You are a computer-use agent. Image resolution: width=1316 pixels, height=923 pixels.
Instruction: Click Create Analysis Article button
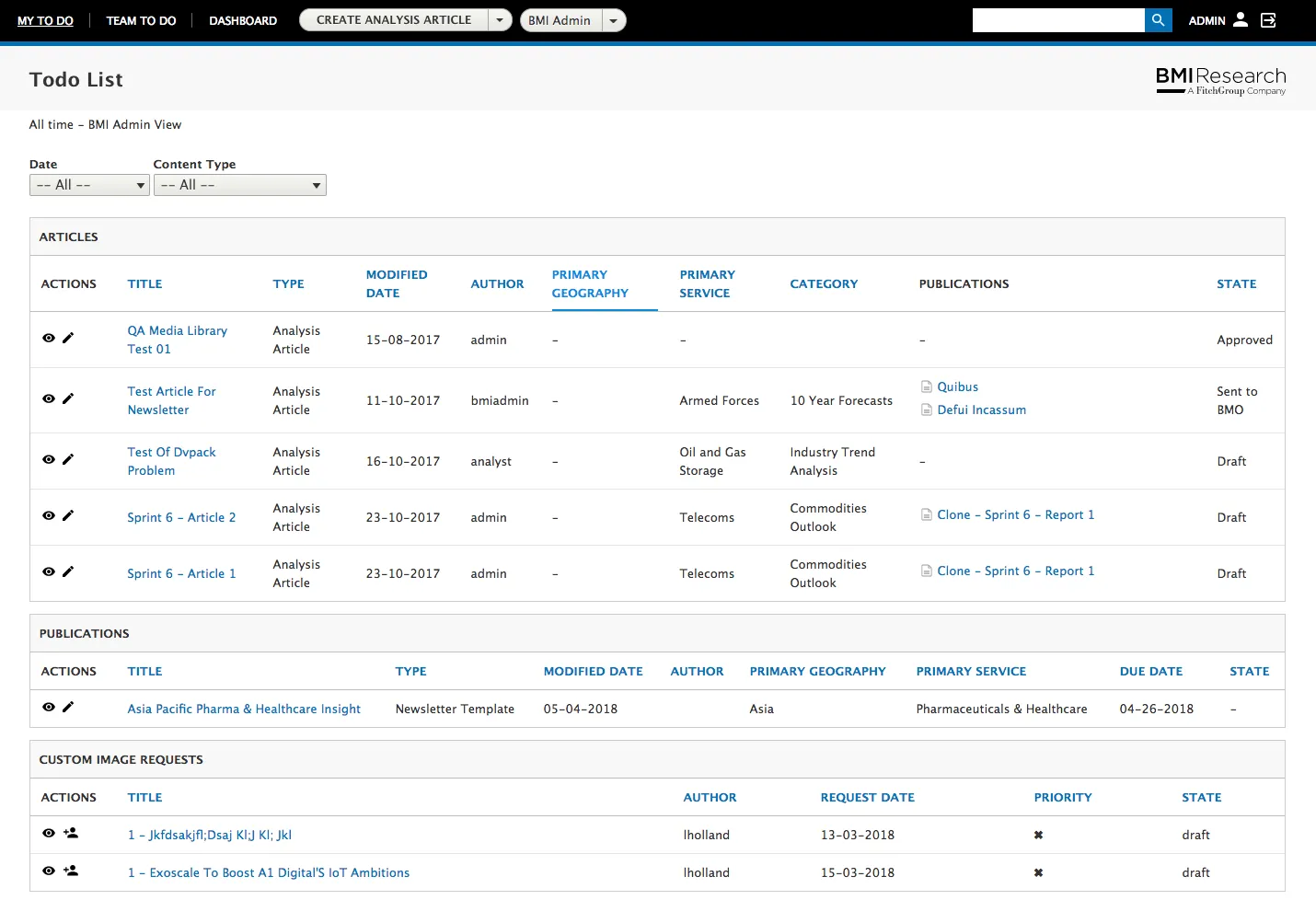point(394,20)
